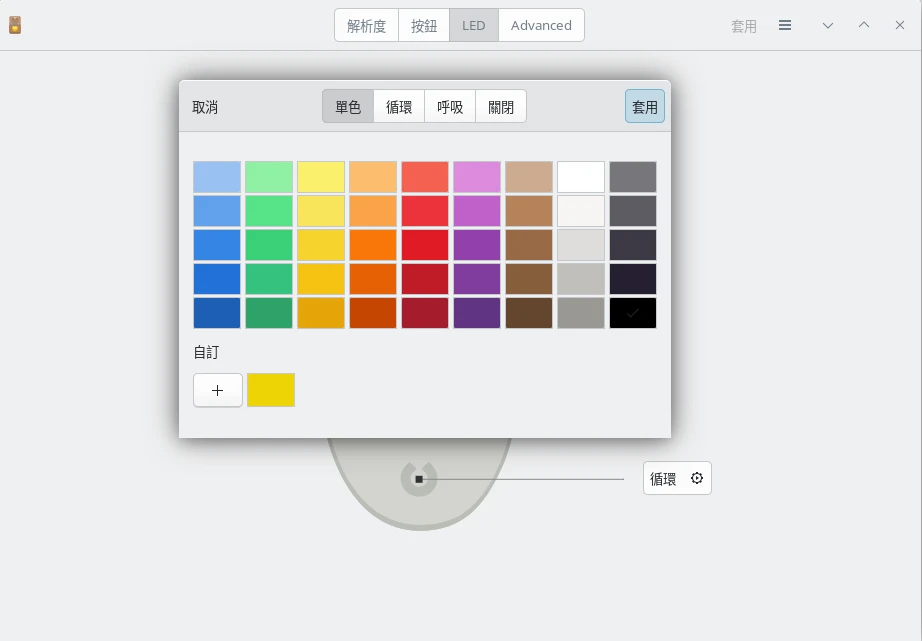Minimize window using down chevron
The height and width of the screenshot is (641, 922).
pos(828,25)
